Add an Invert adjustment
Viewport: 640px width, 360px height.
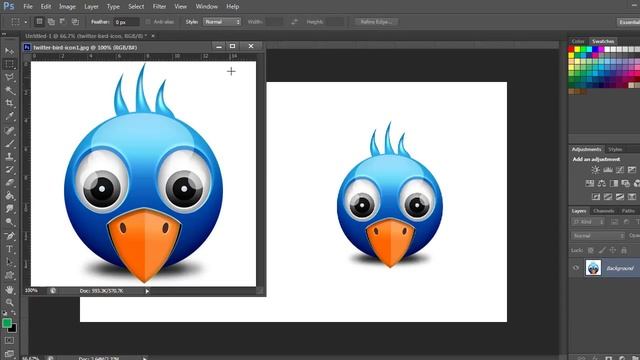click(x=596, y=197)
